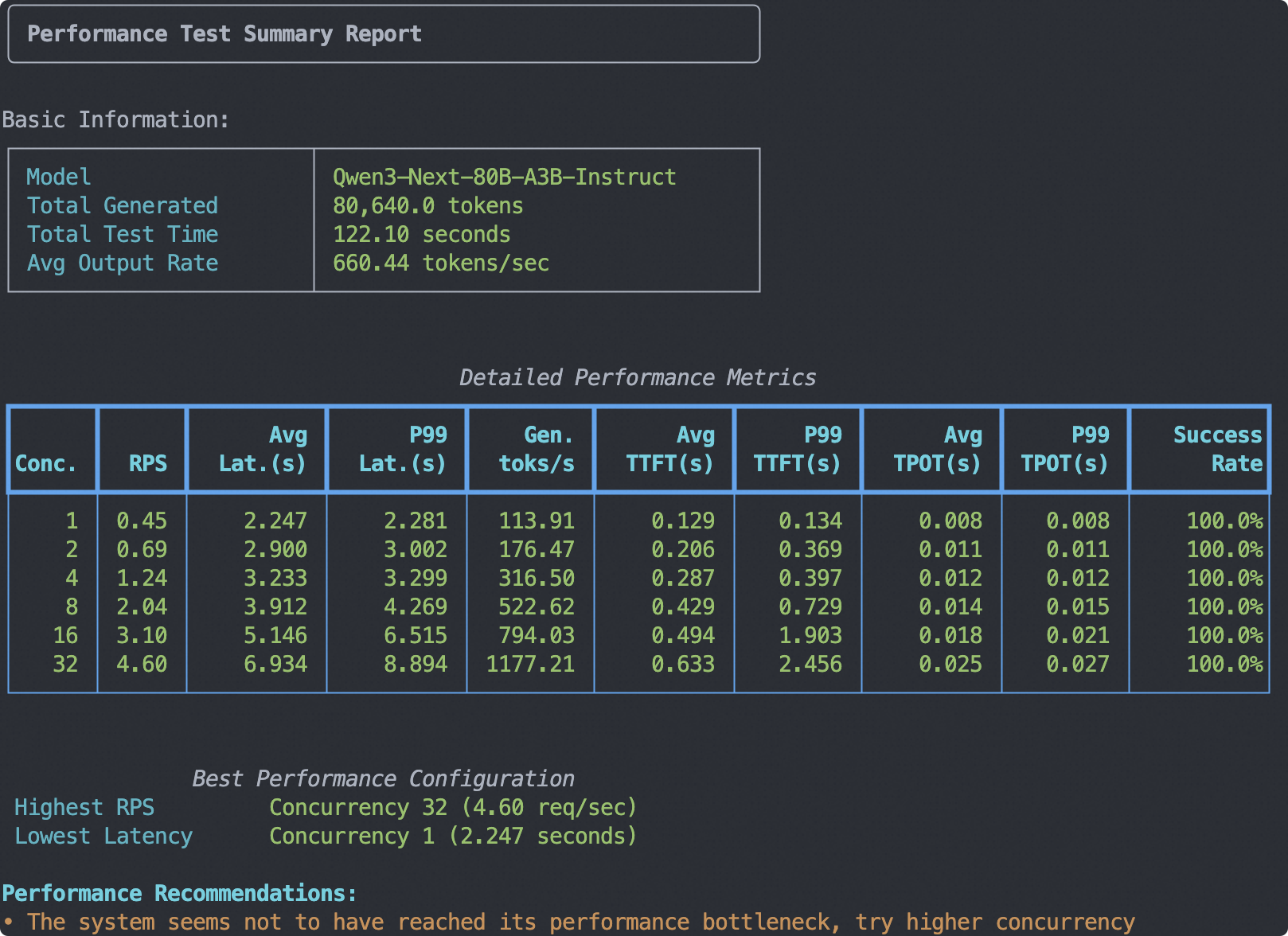Screen dimensions: 1288x936
Task: Click the Highest RPS label
Action: click(84, 808)
